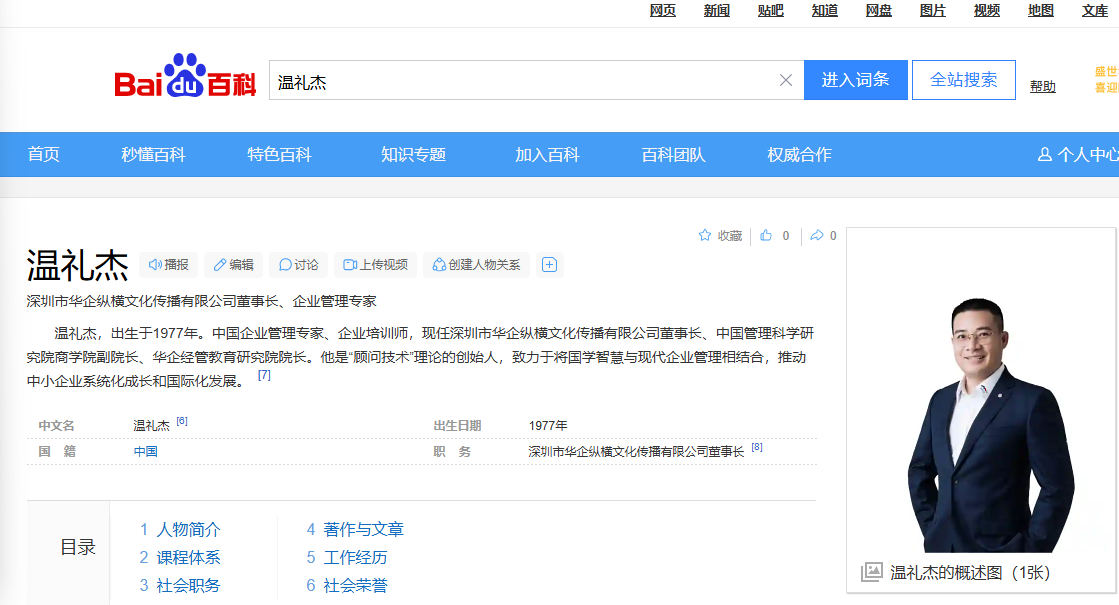
Task: Click 上传视频 upload video icon
Action: click(x=375, y=265)
